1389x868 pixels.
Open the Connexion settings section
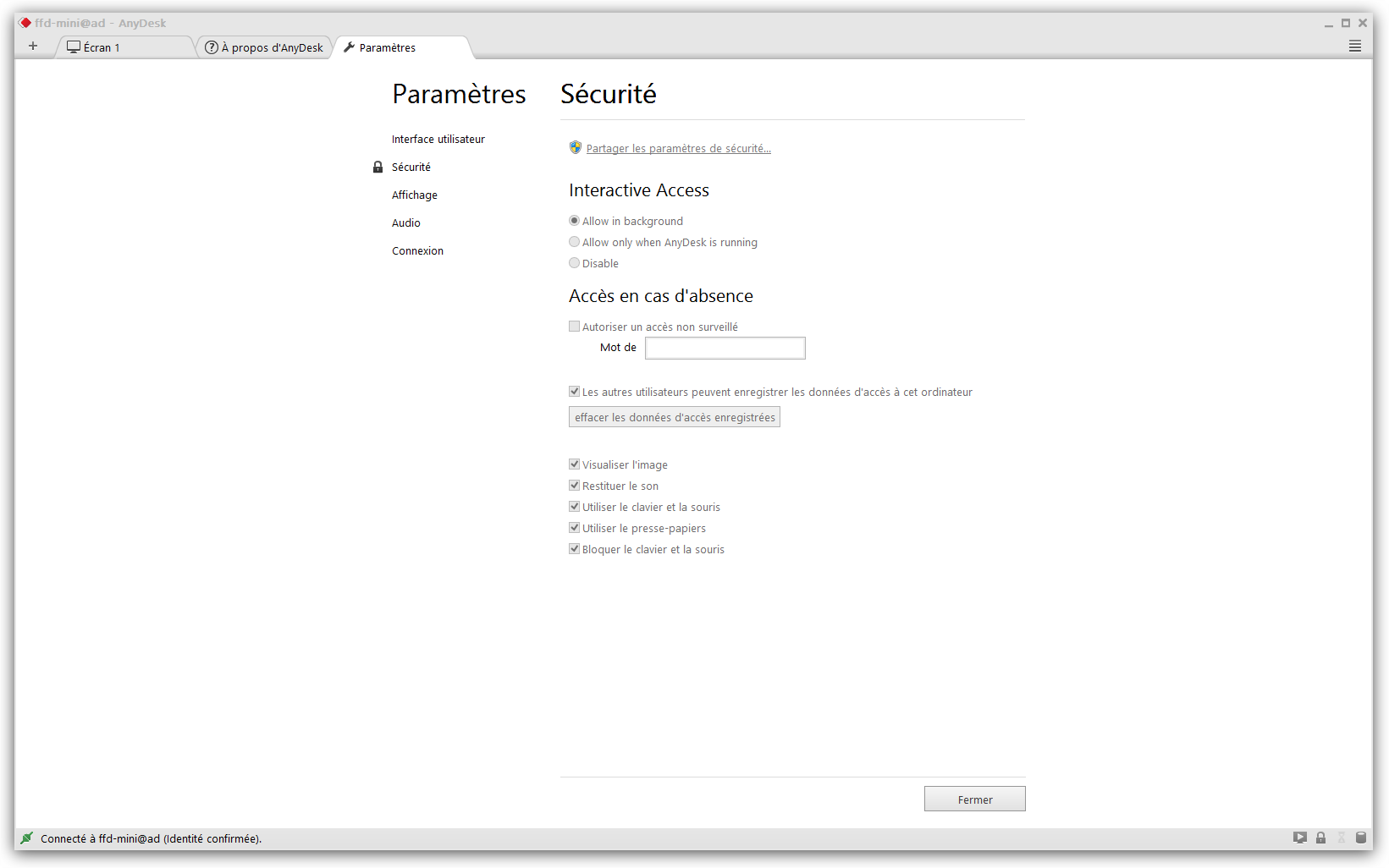(417, 250)
